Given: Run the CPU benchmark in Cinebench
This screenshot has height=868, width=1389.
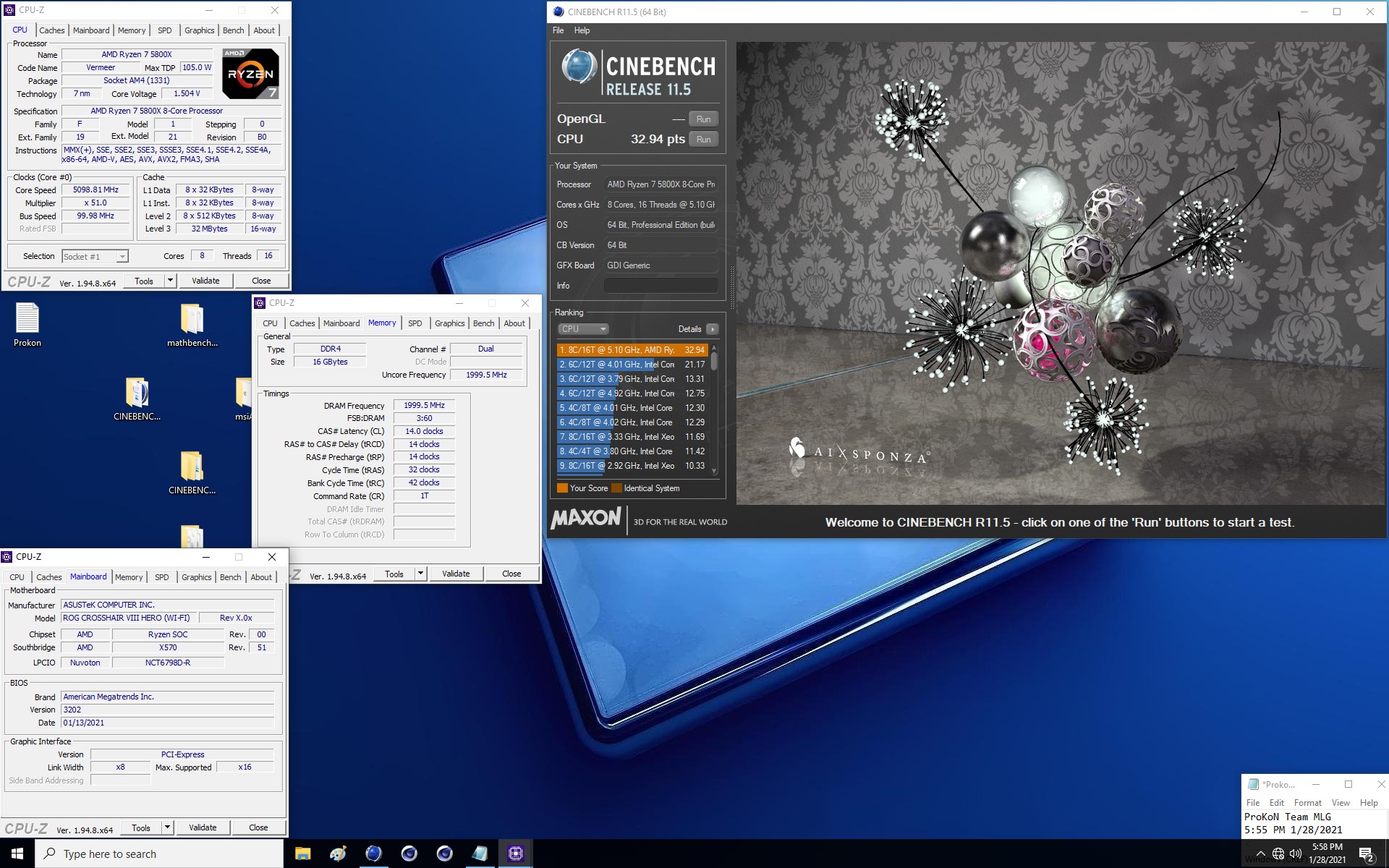Looking at the screenshot, I should click(x=703, y=140).
